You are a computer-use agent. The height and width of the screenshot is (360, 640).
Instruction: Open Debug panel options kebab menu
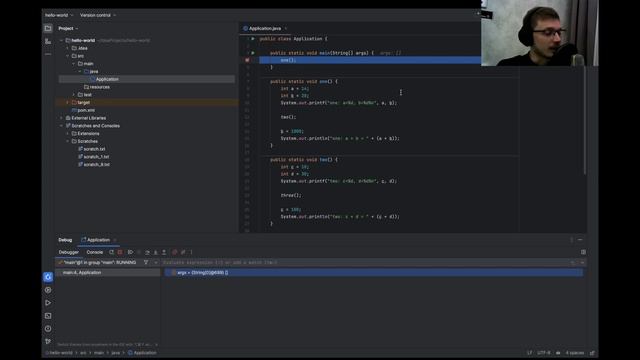pos(571,240)
